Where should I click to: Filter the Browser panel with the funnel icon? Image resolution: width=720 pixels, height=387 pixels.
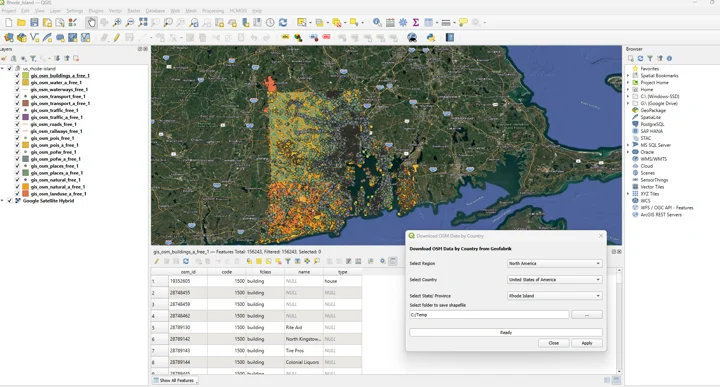coord(650,58)
